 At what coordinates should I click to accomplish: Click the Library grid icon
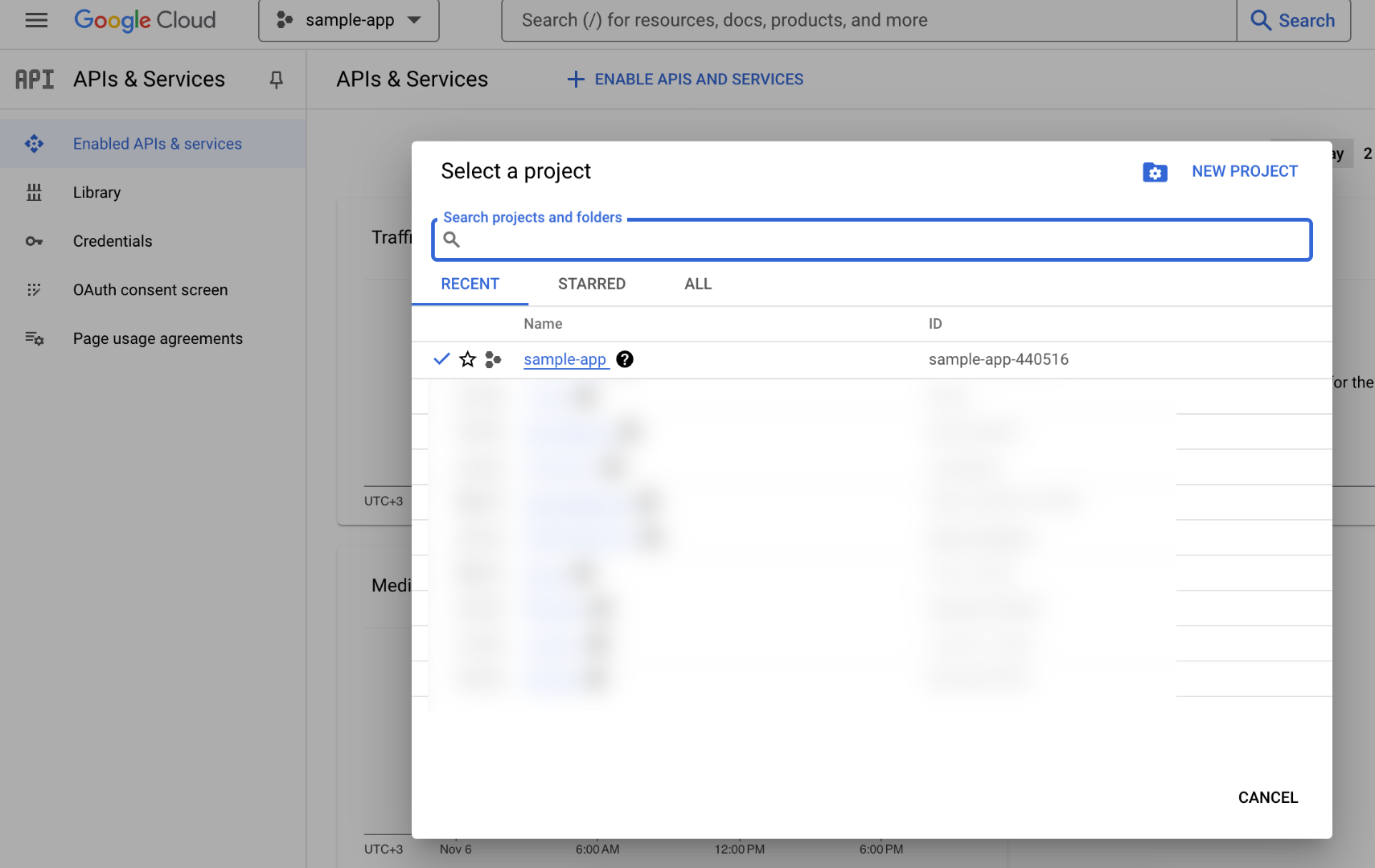[34, 192]
